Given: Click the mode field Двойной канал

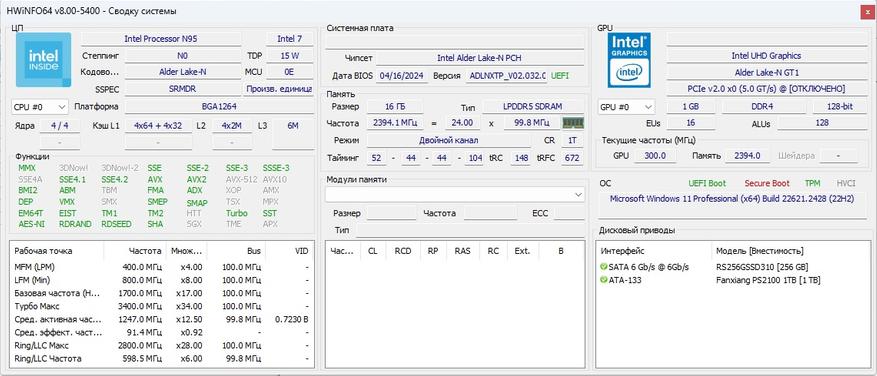Looking at the screenshot, I should 449,140.
